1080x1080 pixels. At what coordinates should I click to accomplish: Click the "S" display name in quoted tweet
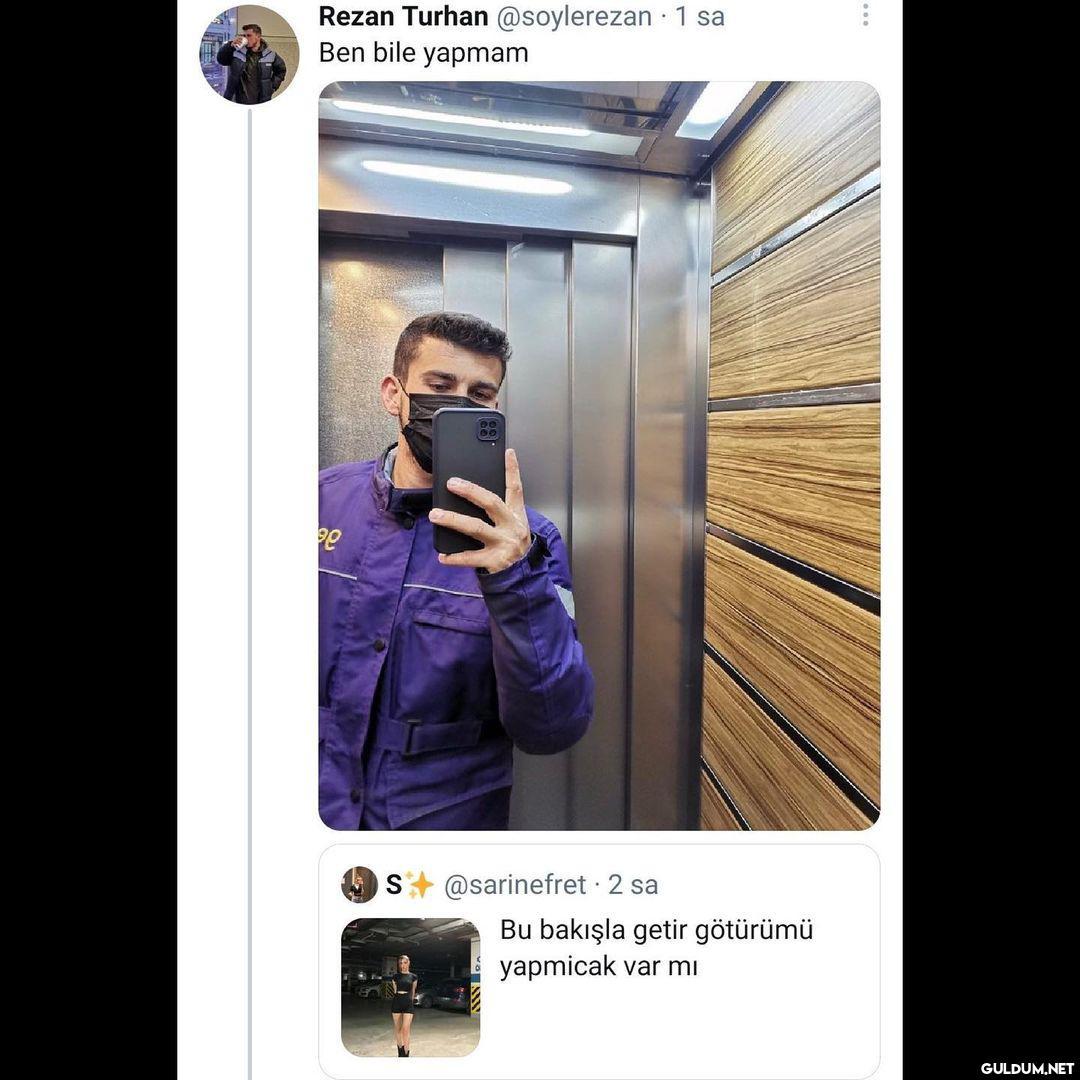click(x=394, y=884)
